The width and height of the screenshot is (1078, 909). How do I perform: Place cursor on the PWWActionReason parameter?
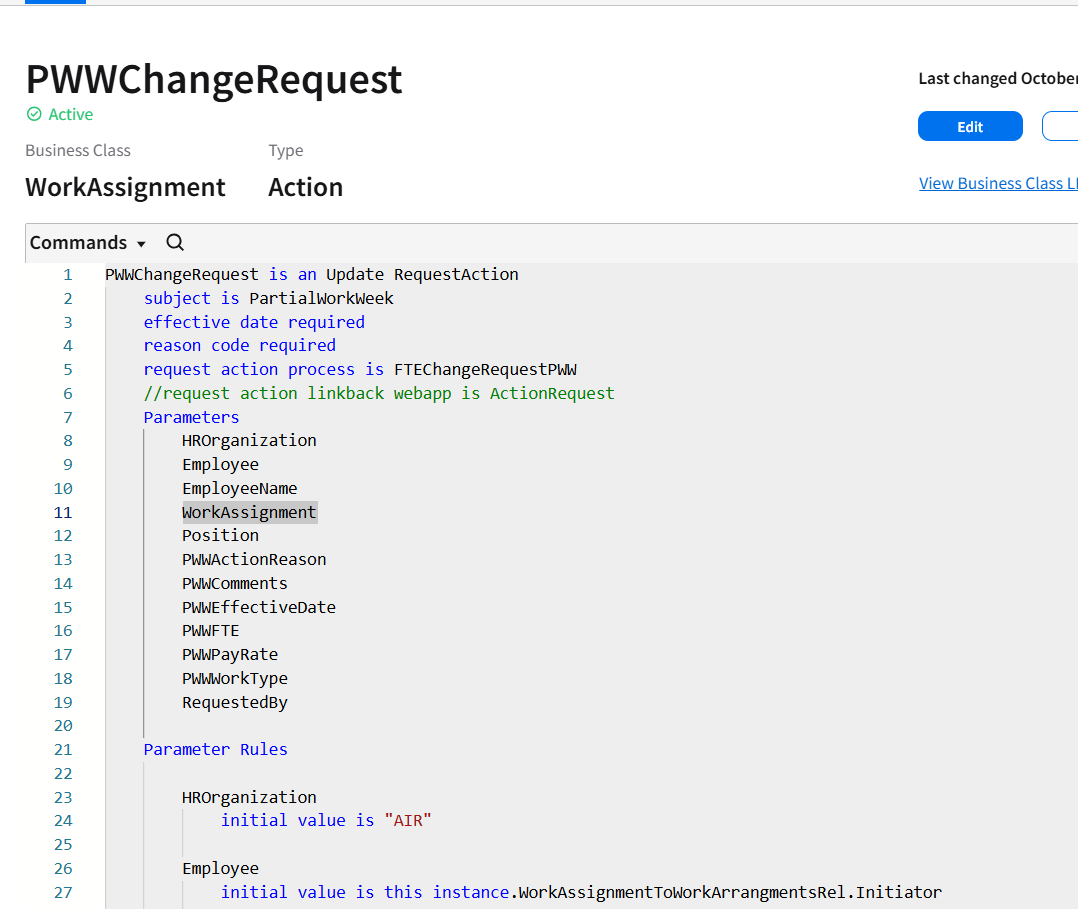pyautogui.click(x=254, y=559)
